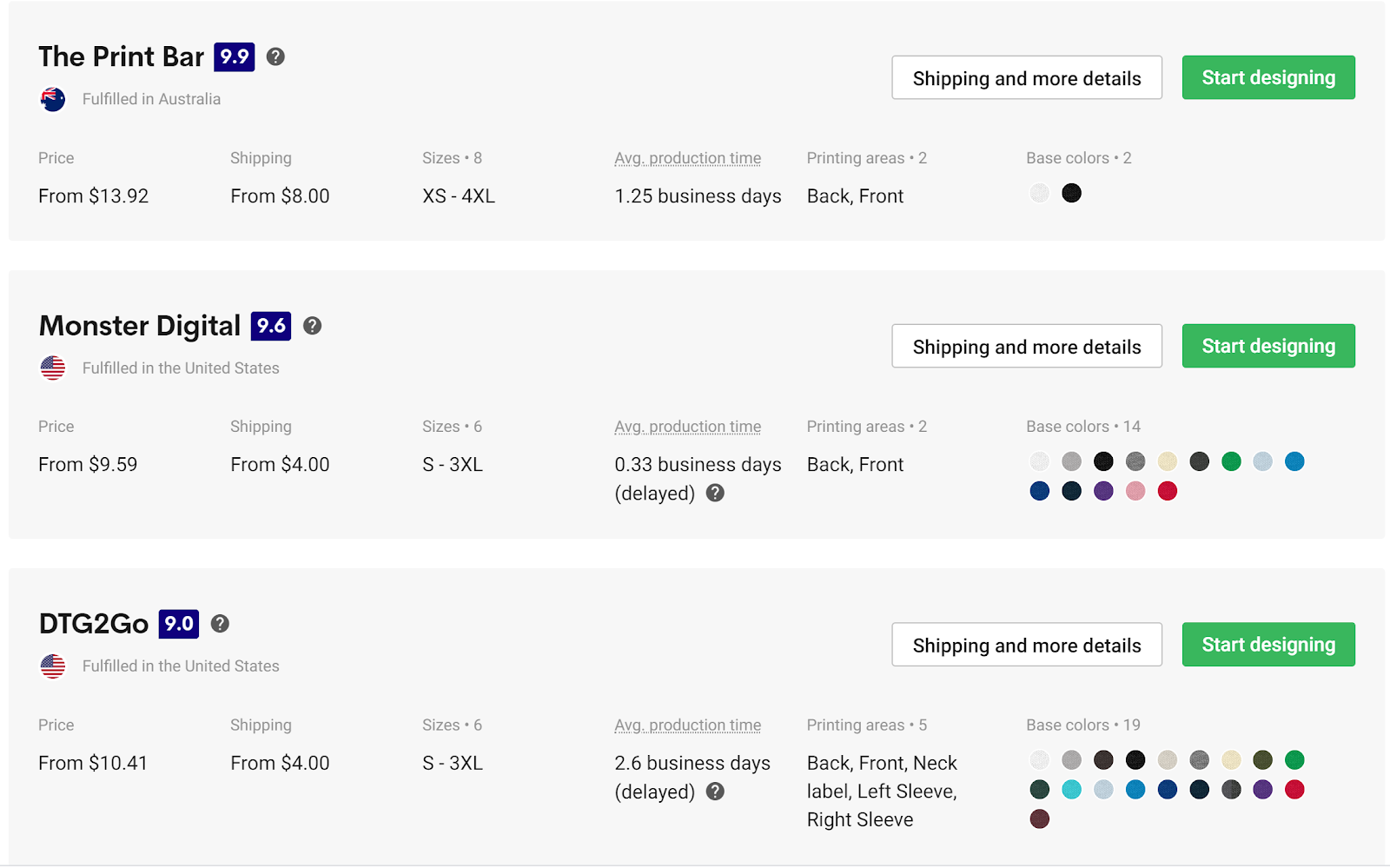The width and height of the screenshot is (1390, 868).
Task: Click the XS - 4XL size range
Action: [x=459, y=196]
